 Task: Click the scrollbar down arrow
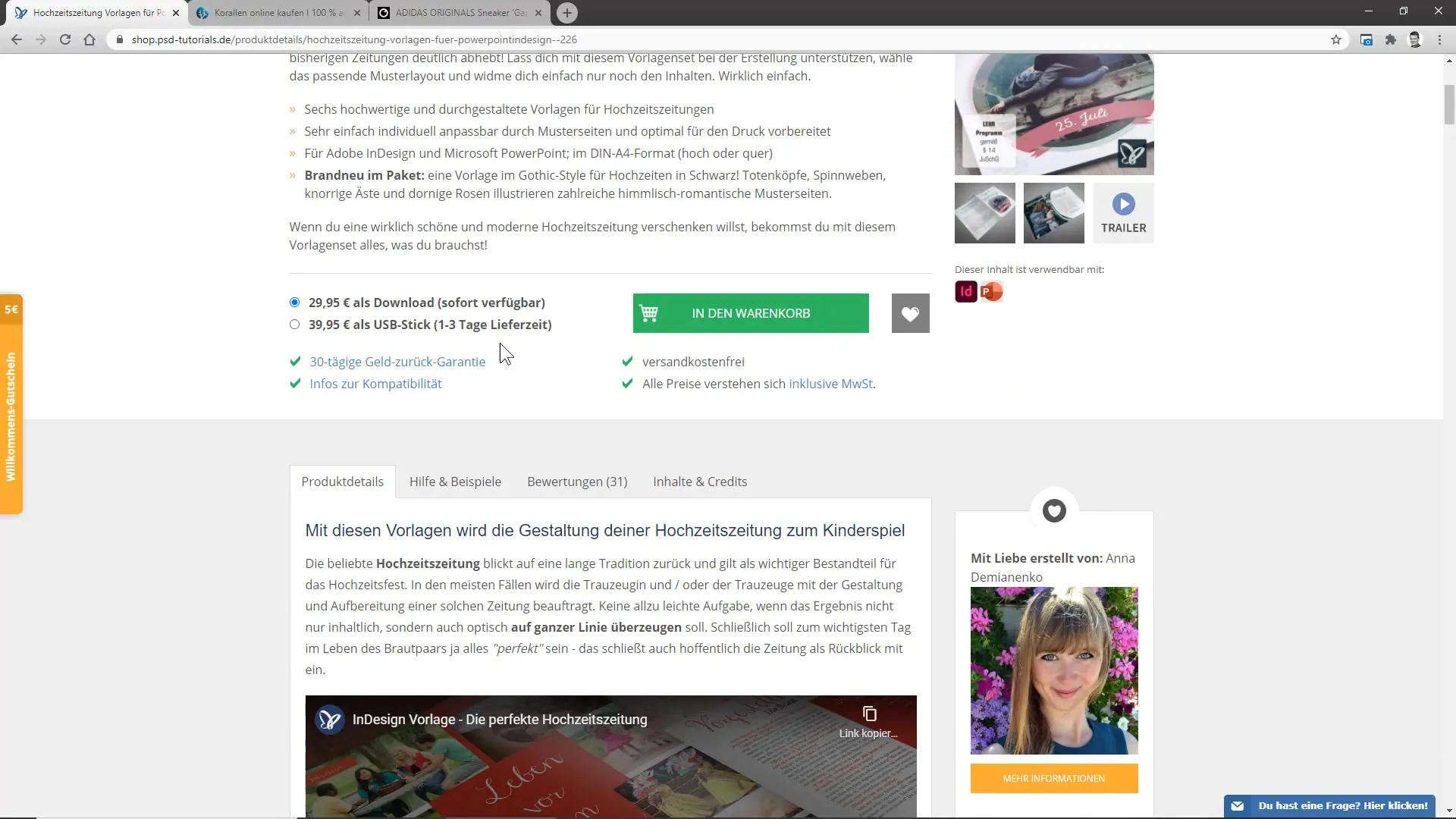click(x=1449, y=811)
